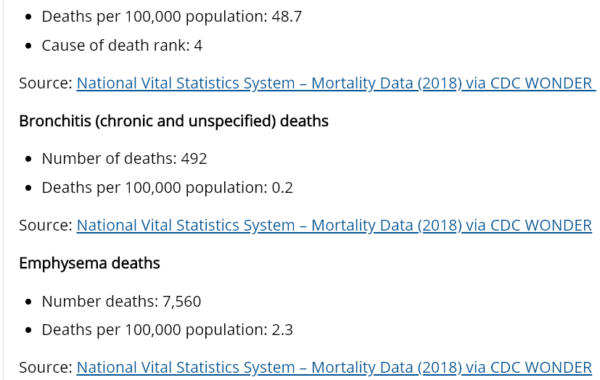Click the bullet point before Number deaths: 7,560

(x=28, y=302)
